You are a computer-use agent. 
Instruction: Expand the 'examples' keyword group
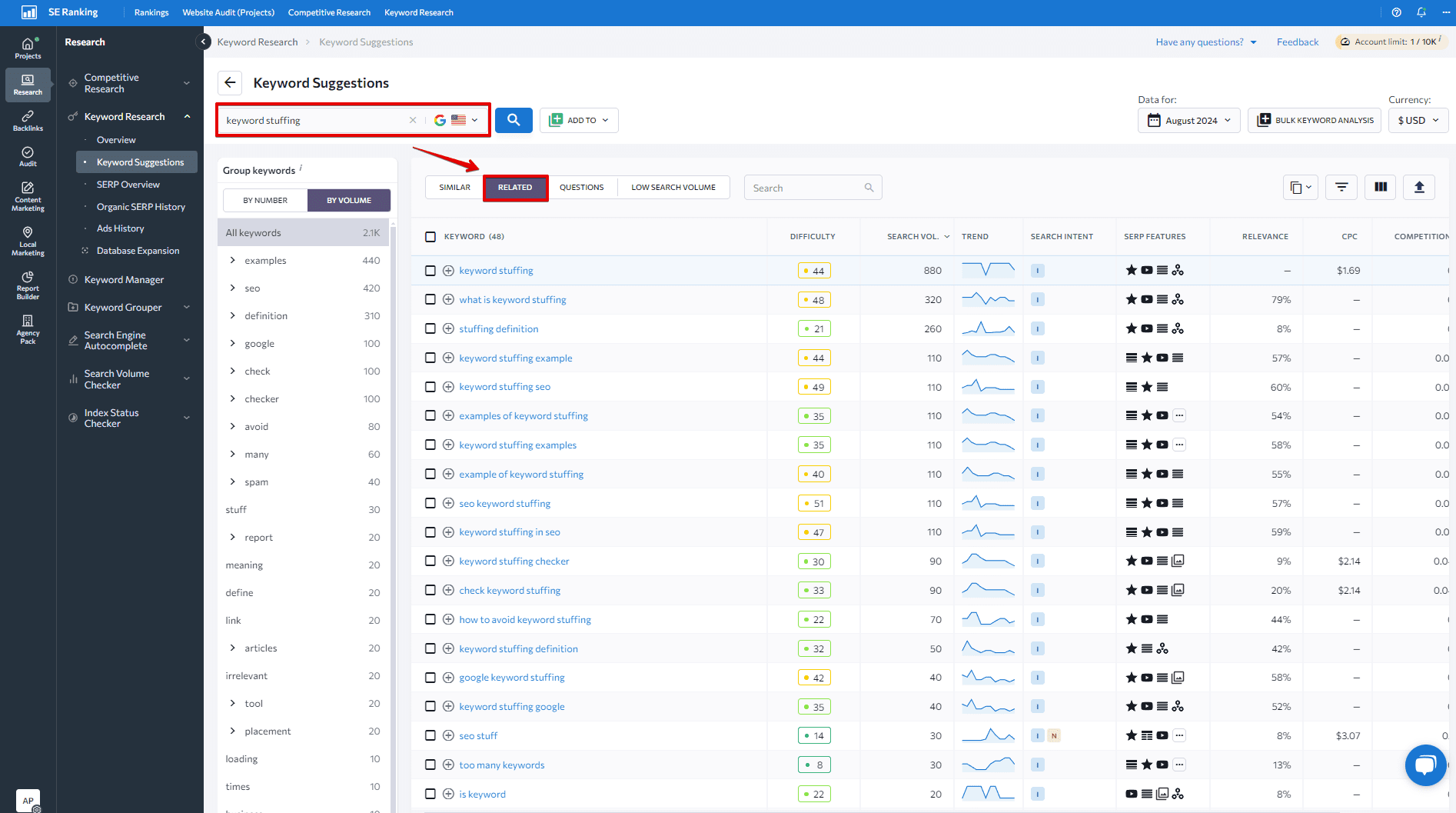(232, 260)
